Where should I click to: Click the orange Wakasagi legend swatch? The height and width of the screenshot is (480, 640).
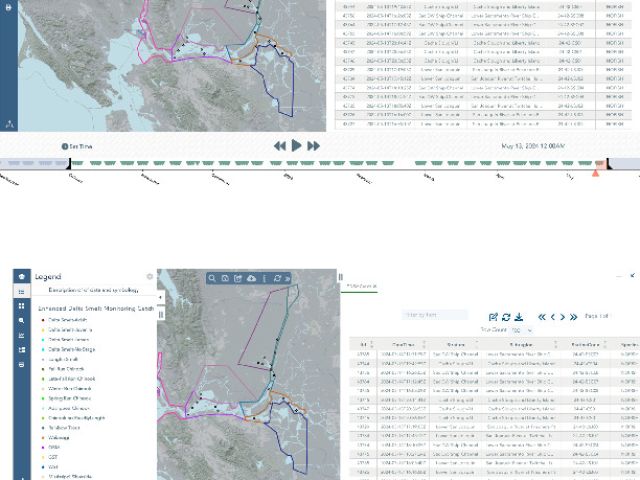pos(43,438)
